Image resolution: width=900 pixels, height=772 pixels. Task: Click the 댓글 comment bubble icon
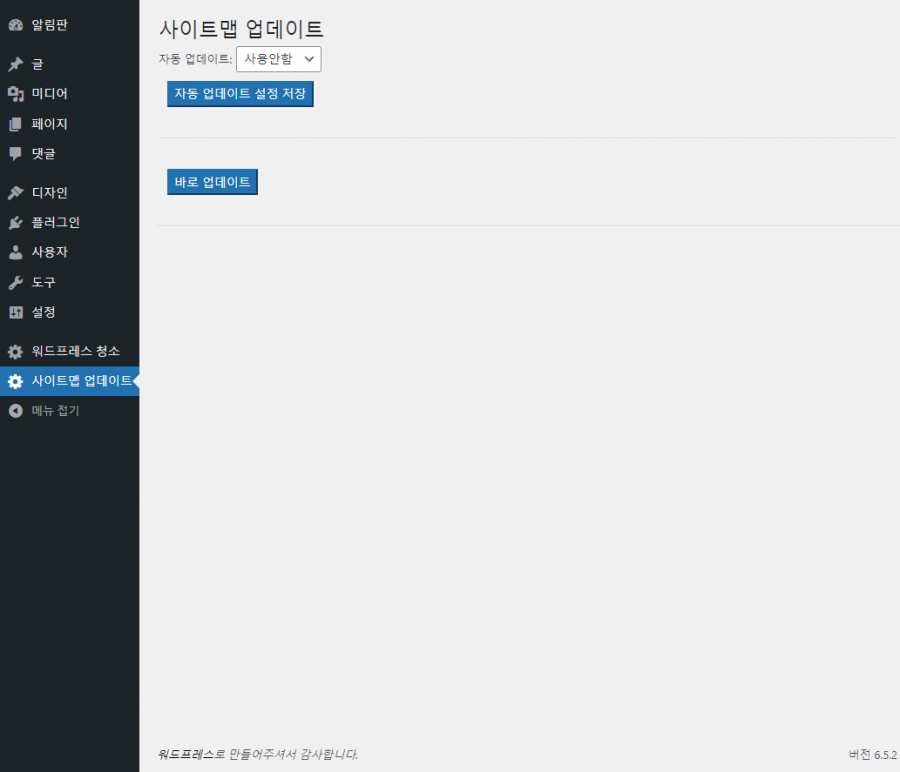15,153
